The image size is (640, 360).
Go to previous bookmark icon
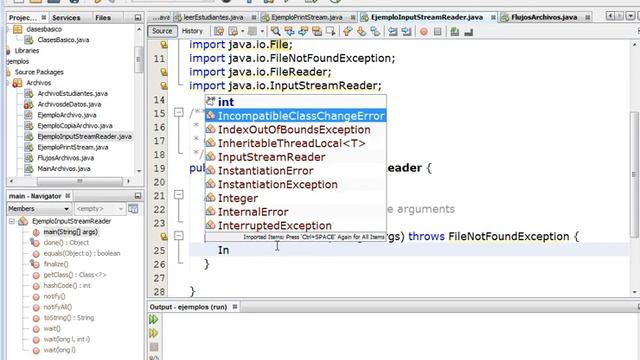click(x=347, y=31)
